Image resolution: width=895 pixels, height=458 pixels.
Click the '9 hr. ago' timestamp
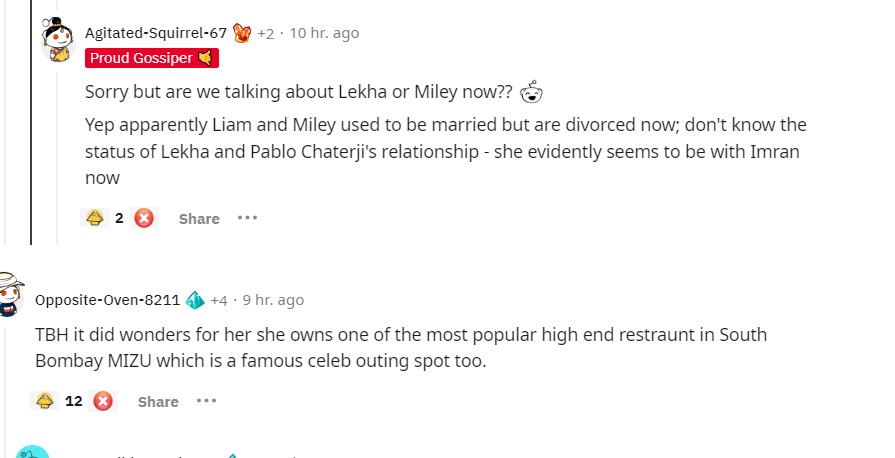click(x=273, y=300)
